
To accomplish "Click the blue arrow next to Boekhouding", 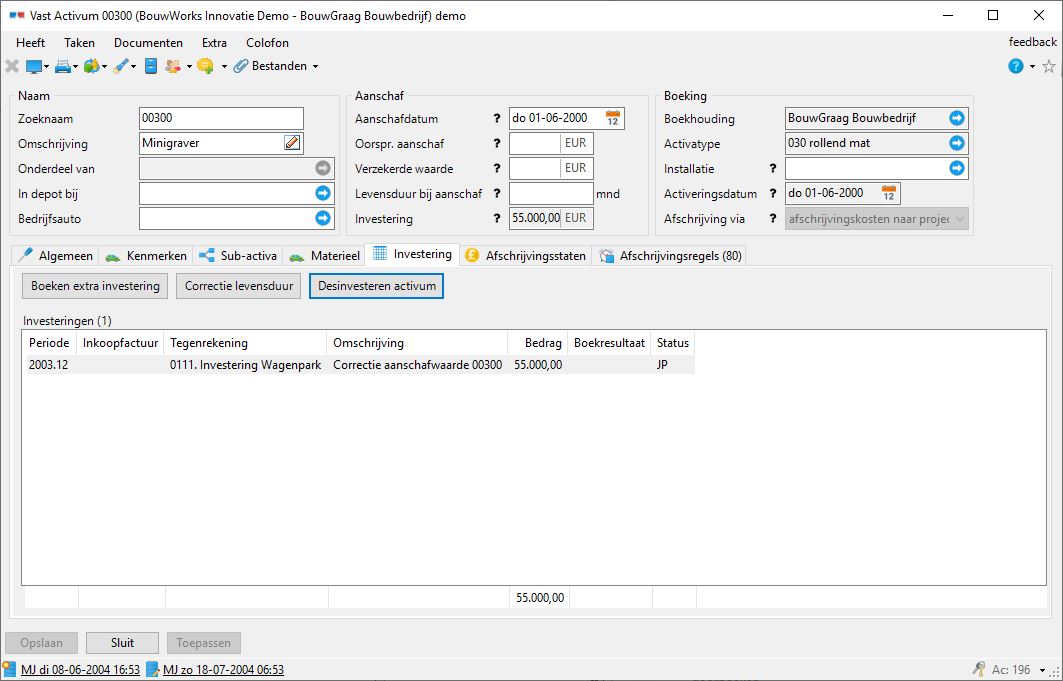I will 957,118.
